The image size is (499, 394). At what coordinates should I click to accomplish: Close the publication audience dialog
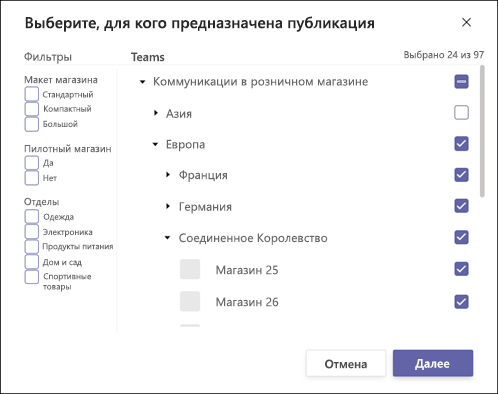coord(466,22)
